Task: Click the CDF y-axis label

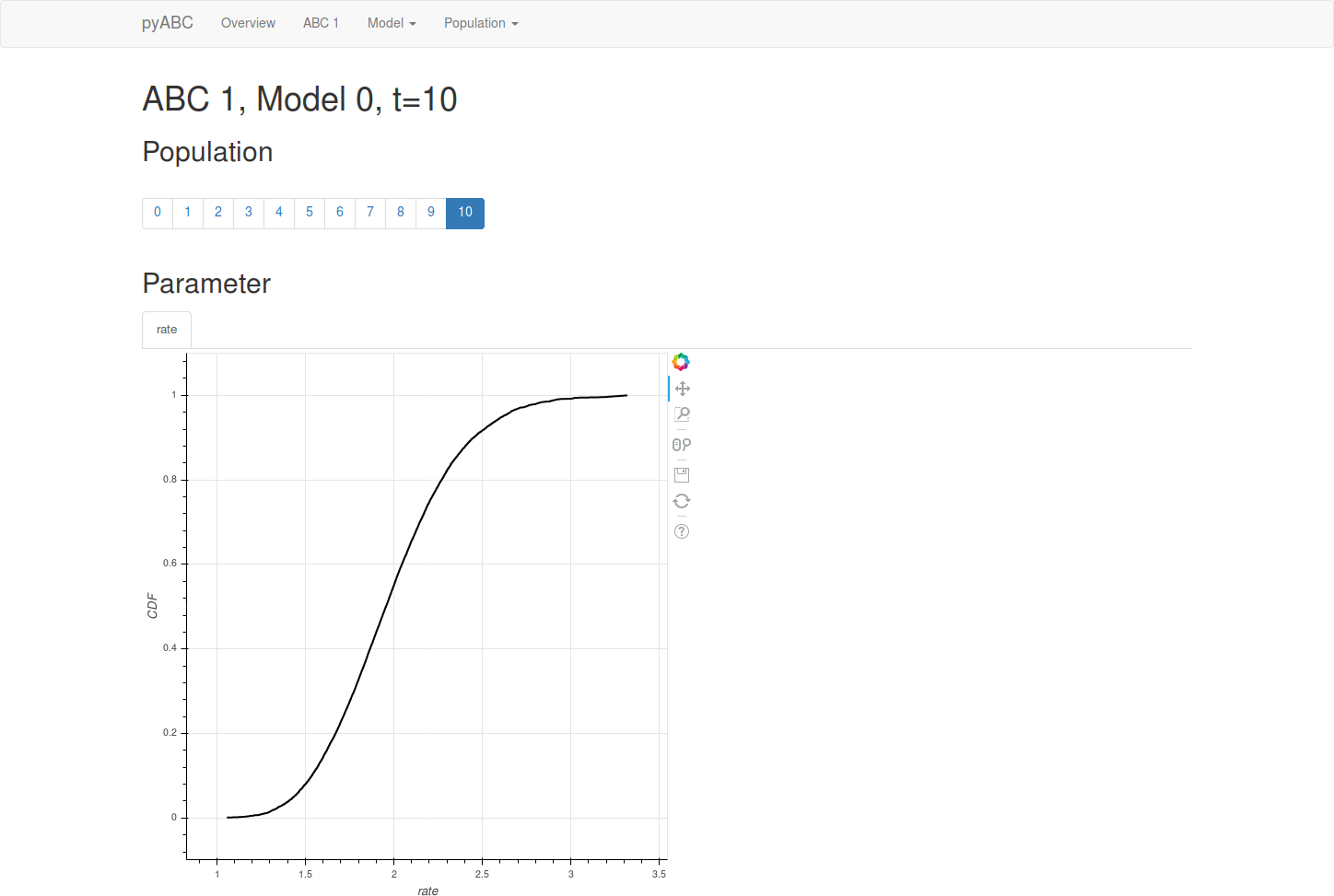Action: [153, 606]
